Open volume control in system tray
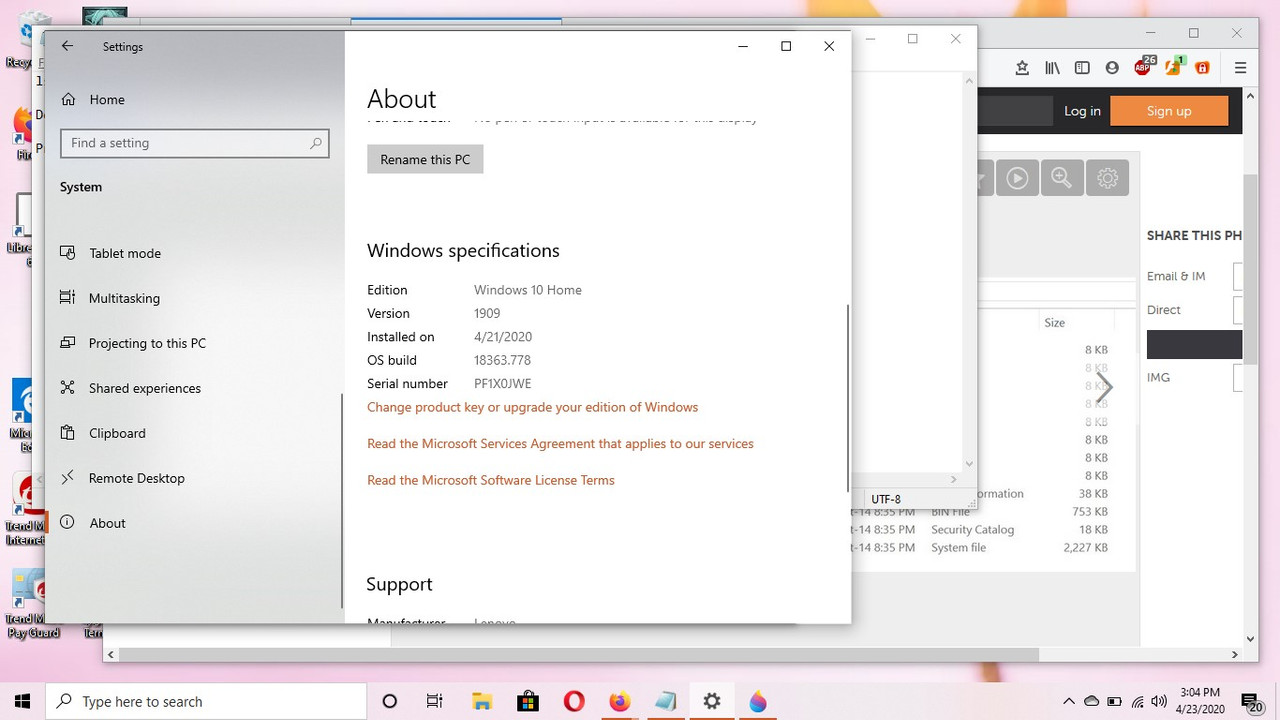The width and height of the screenshot is (1280, 720). coord(1159,701)
